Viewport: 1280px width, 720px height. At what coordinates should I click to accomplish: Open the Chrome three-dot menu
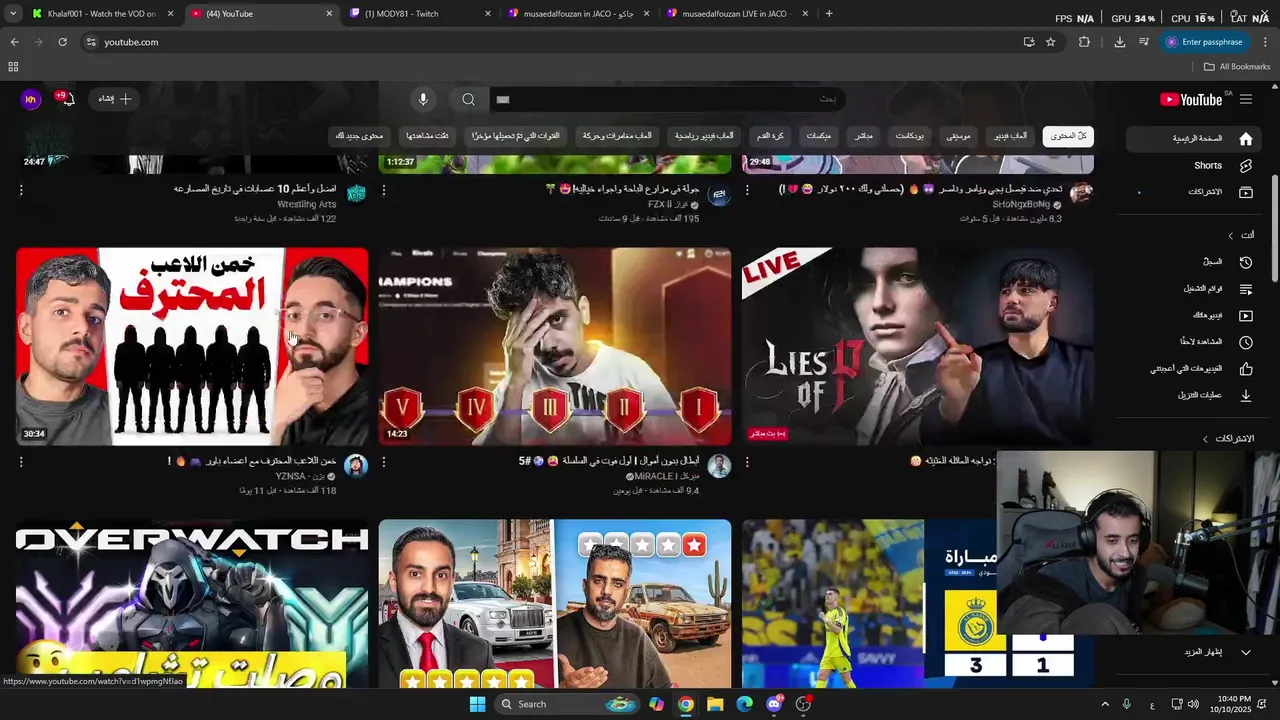1265,42
